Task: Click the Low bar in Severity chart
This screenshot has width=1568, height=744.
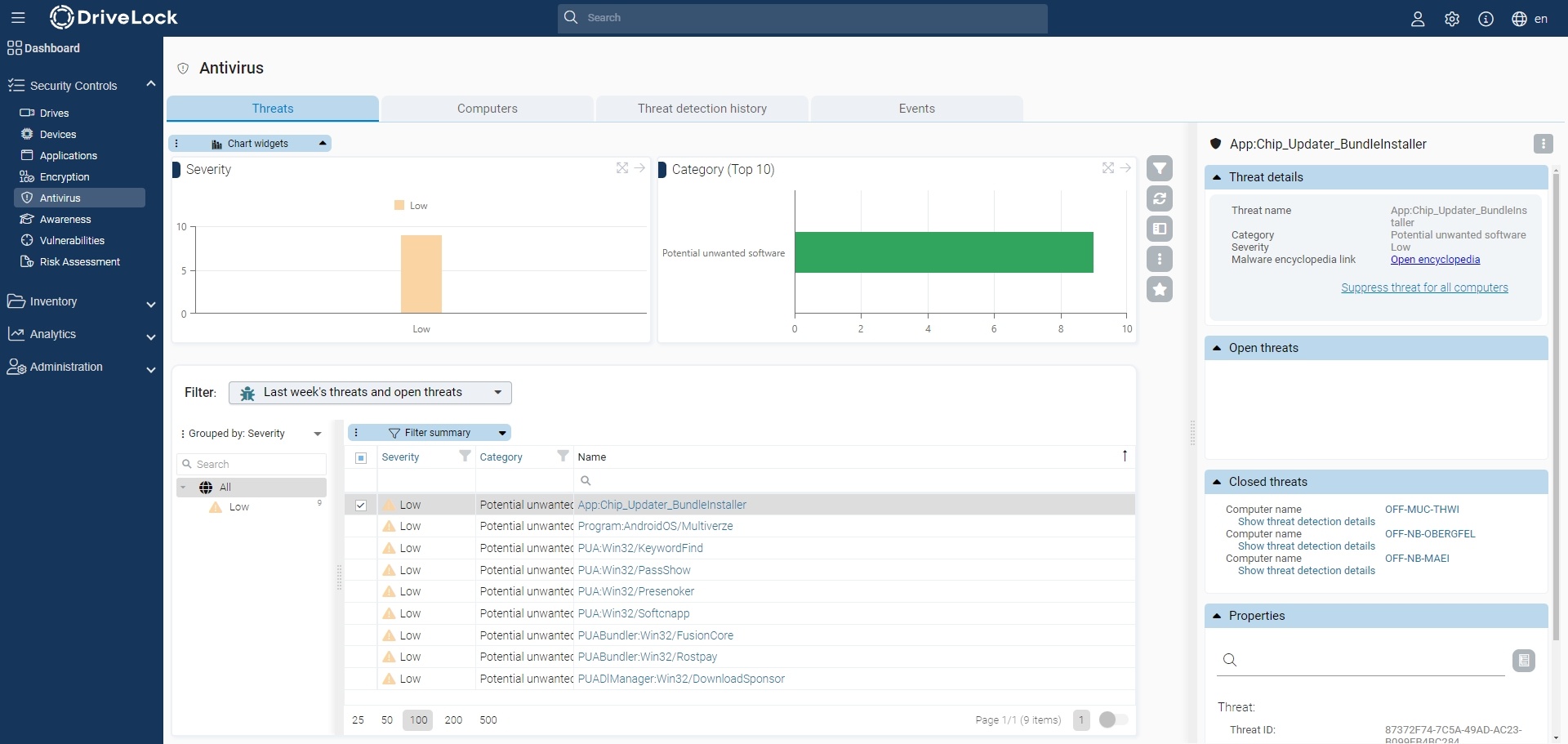Action: pos(421,274)
